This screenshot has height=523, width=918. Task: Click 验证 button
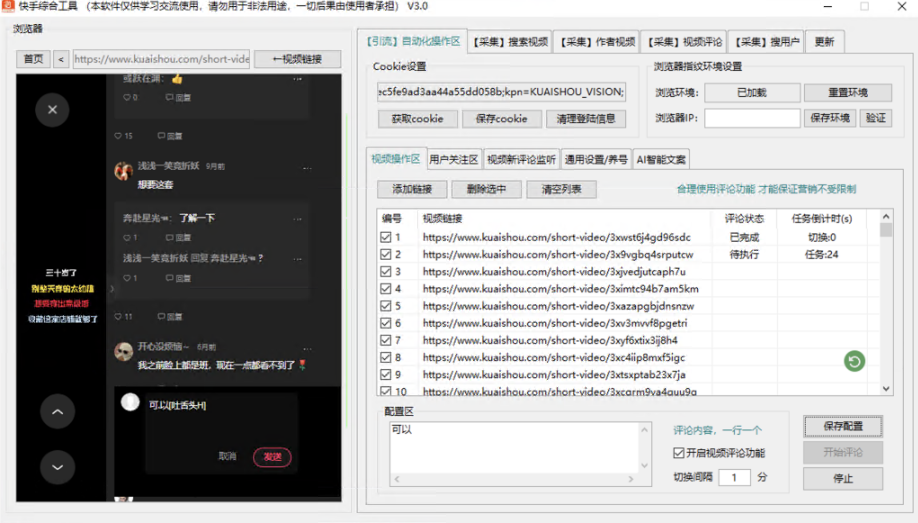click(x=875, y=118)
